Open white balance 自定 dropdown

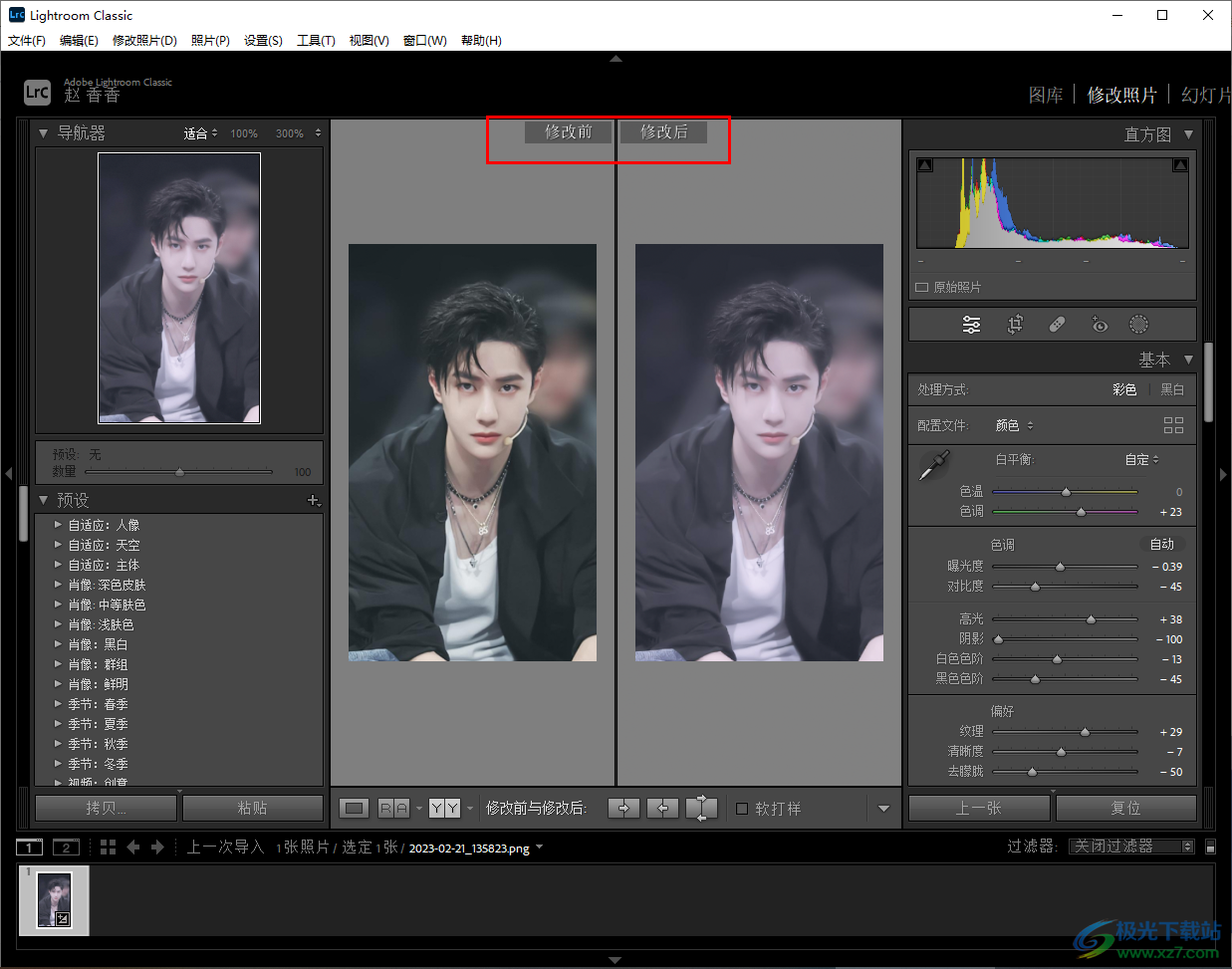[1142, 459]
